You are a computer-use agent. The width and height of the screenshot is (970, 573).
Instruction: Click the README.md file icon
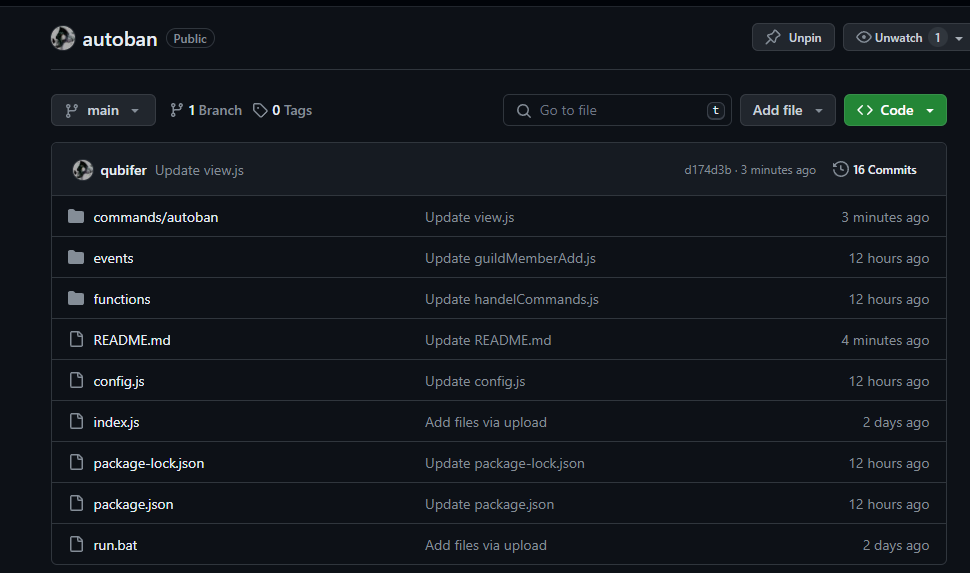click(76, 340)
